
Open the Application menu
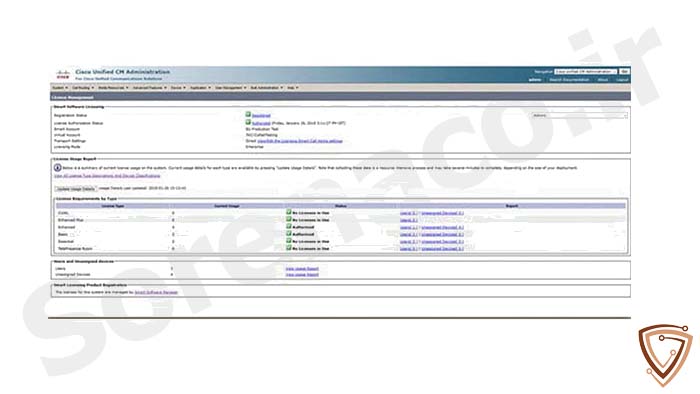point(200,88)
